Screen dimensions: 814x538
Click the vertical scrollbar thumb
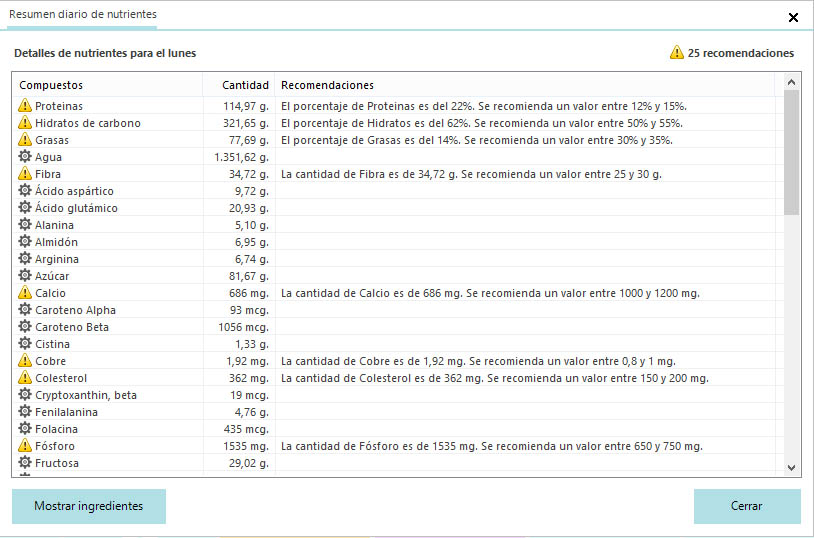(791, 152)
